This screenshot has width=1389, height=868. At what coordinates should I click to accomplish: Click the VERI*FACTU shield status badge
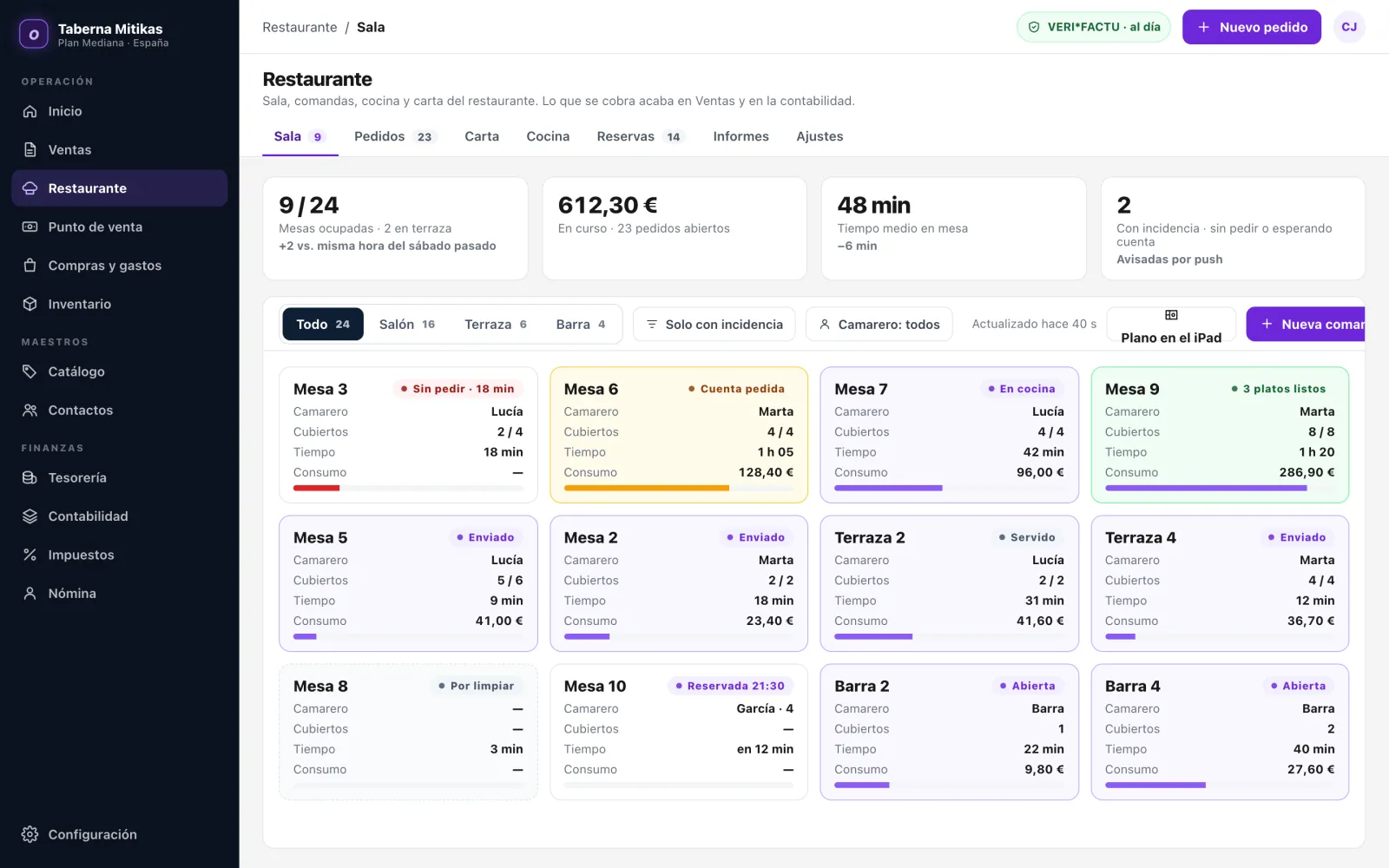[x=1094, y=27]
